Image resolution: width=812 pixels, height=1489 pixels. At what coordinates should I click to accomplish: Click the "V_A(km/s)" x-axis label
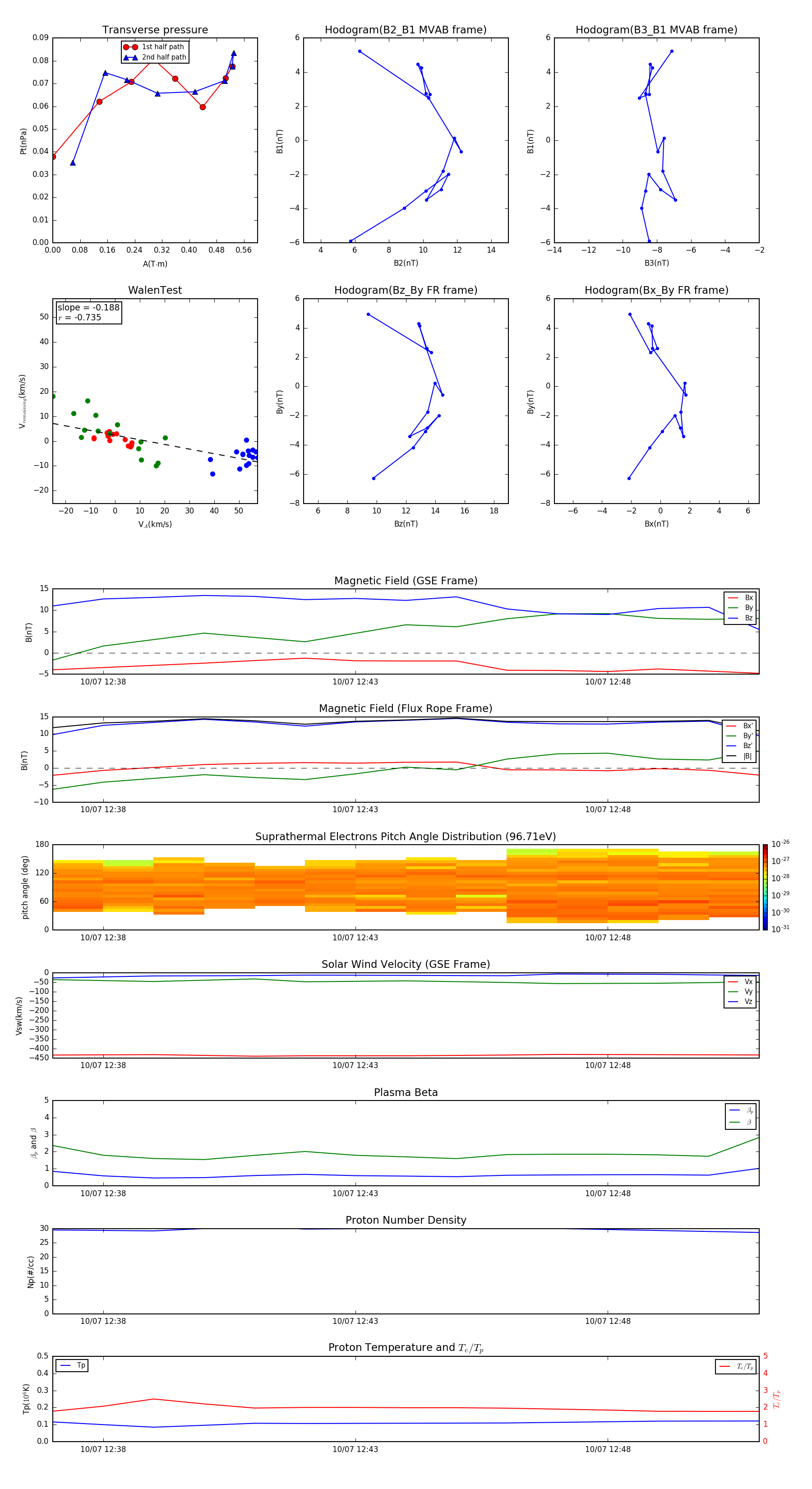(155, 525)
